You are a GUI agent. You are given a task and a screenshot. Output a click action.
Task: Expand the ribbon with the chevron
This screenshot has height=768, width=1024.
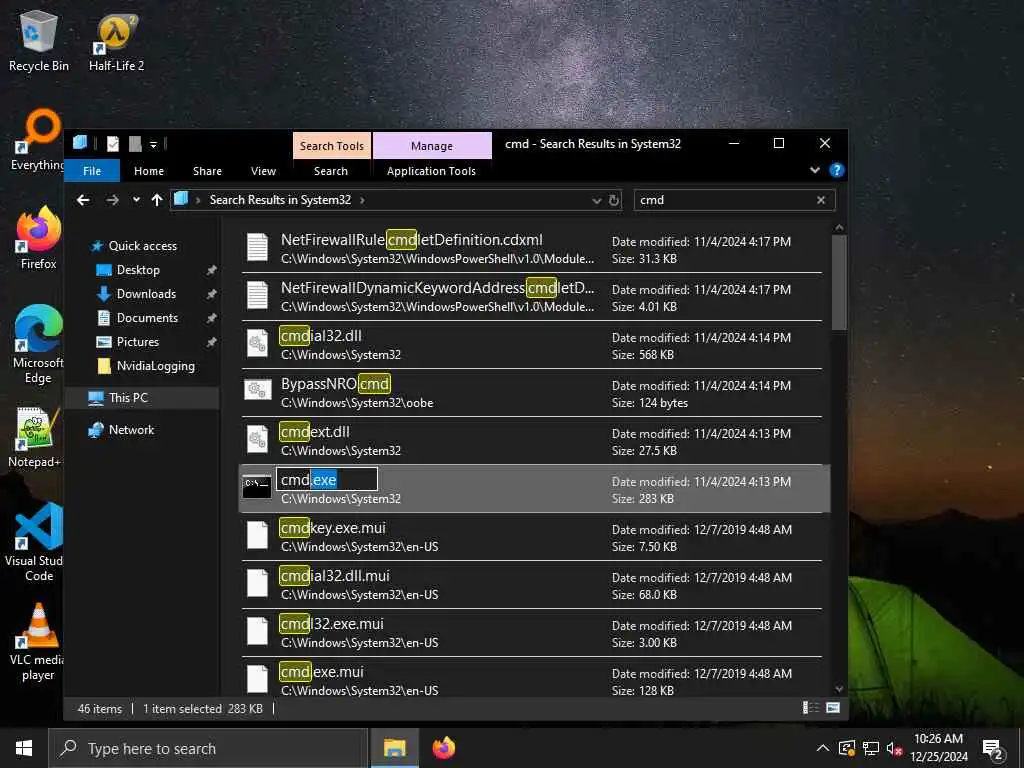[815, 170]
